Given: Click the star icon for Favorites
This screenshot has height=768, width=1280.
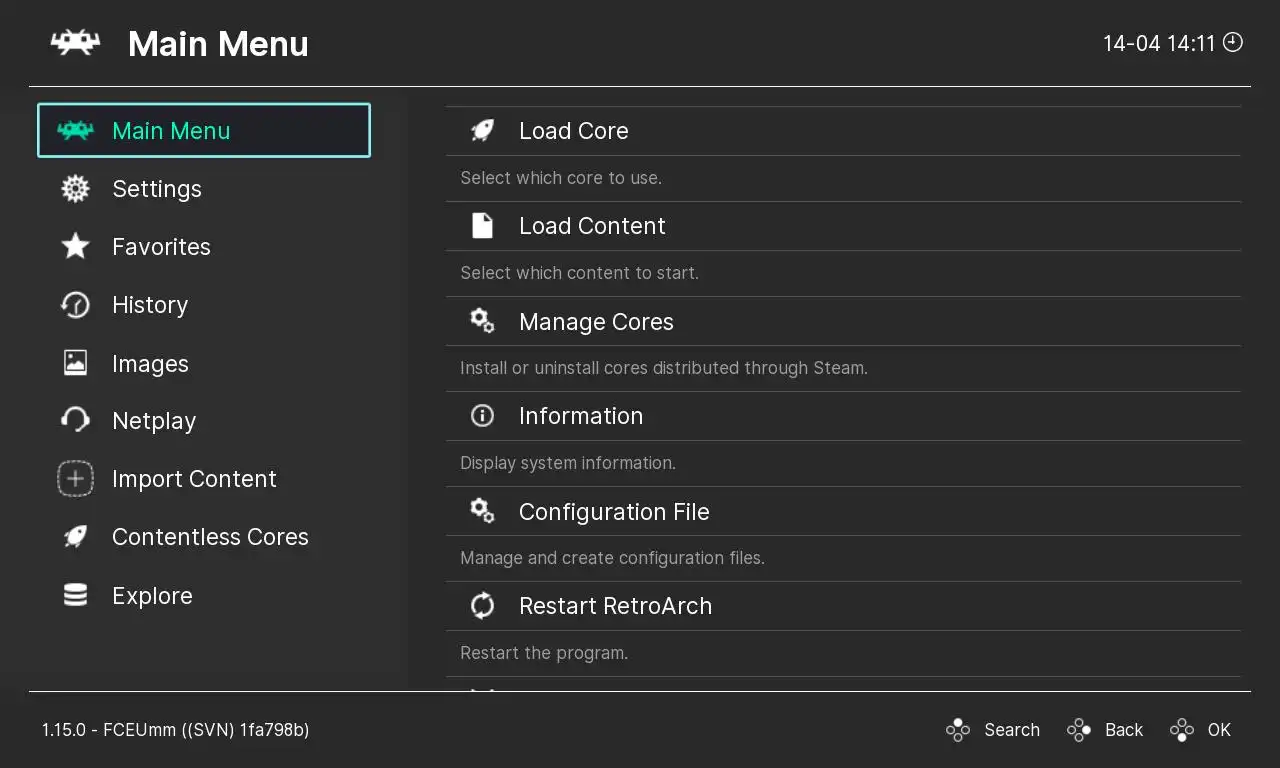Looking at the screenshot, I should 75,247.
